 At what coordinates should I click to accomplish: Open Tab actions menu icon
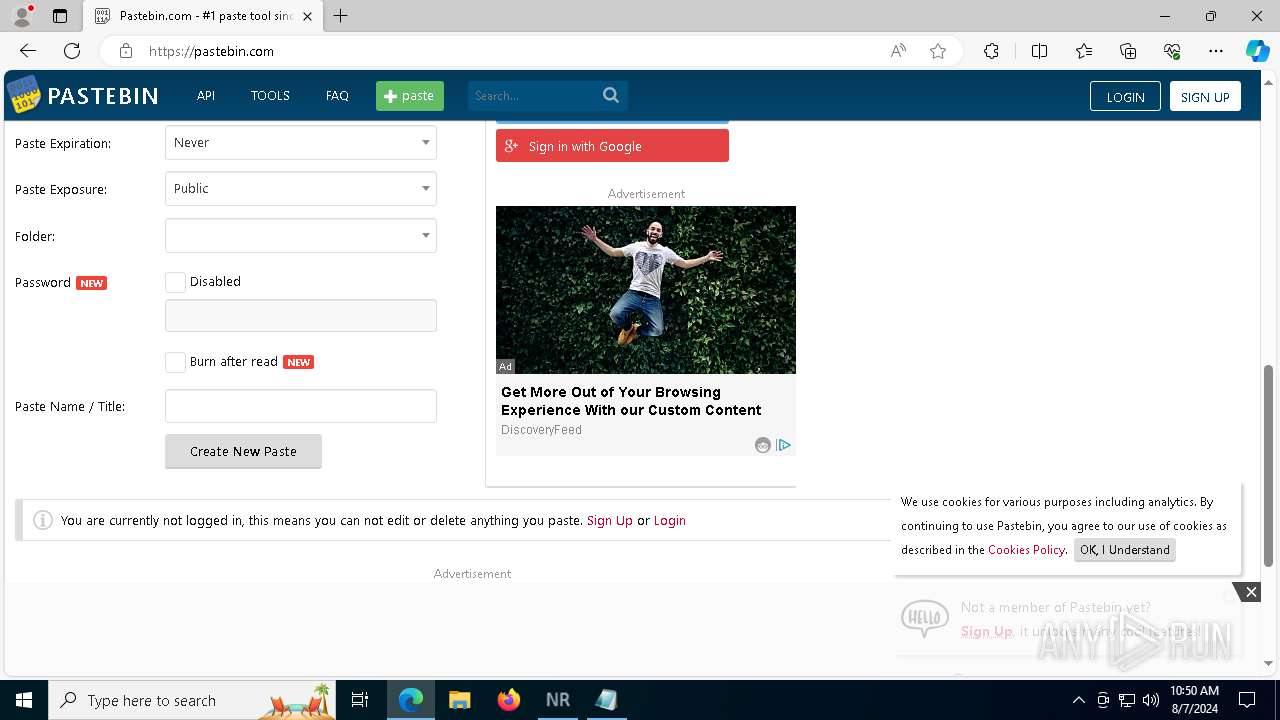point(60,16)
